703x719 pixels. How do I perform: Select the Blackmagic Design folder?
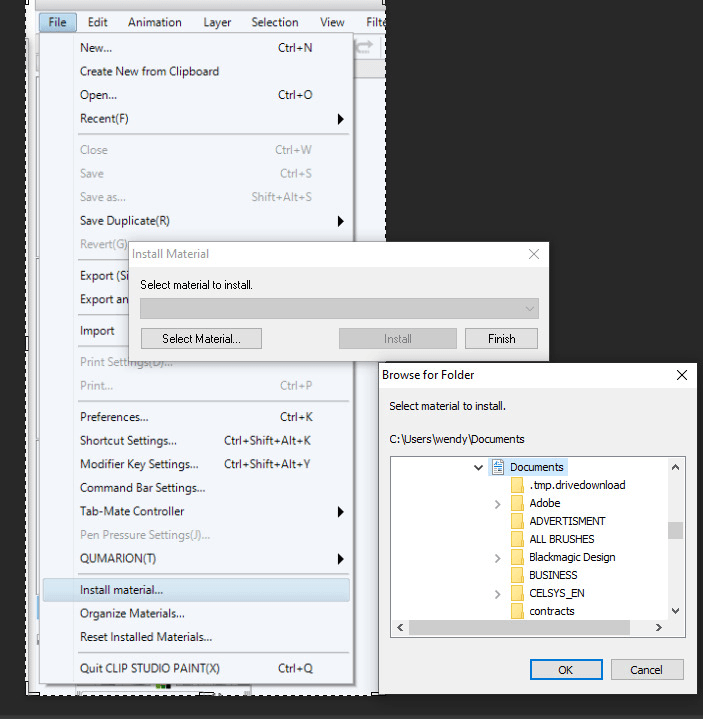(x=572, y=557)
